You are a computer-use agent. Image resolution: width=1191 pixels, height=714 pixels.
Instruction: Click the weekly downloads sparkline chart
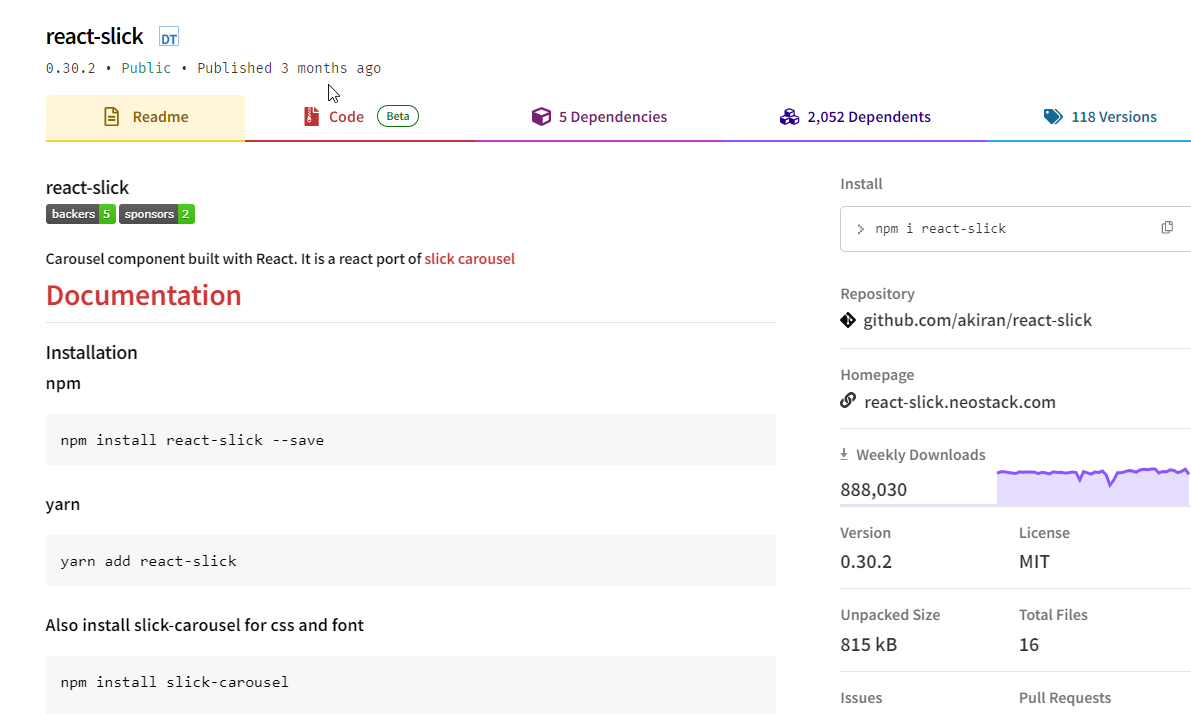click(x=1093, y=487)
